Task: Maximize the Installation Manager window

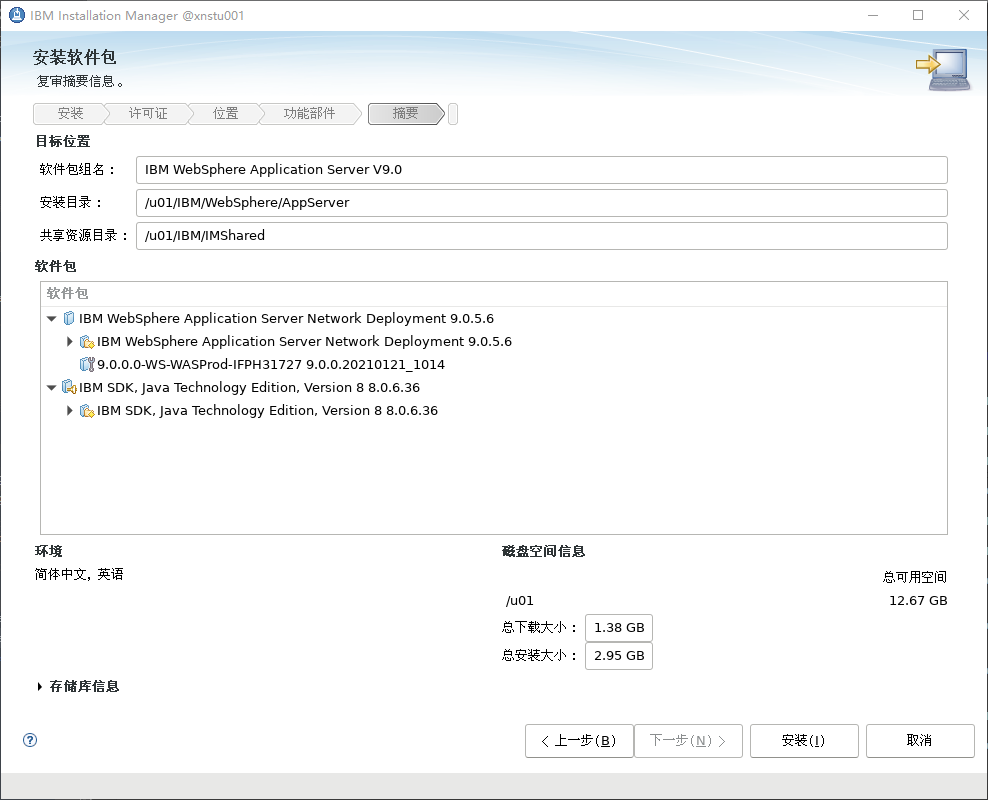Action: tap(918, 15)
